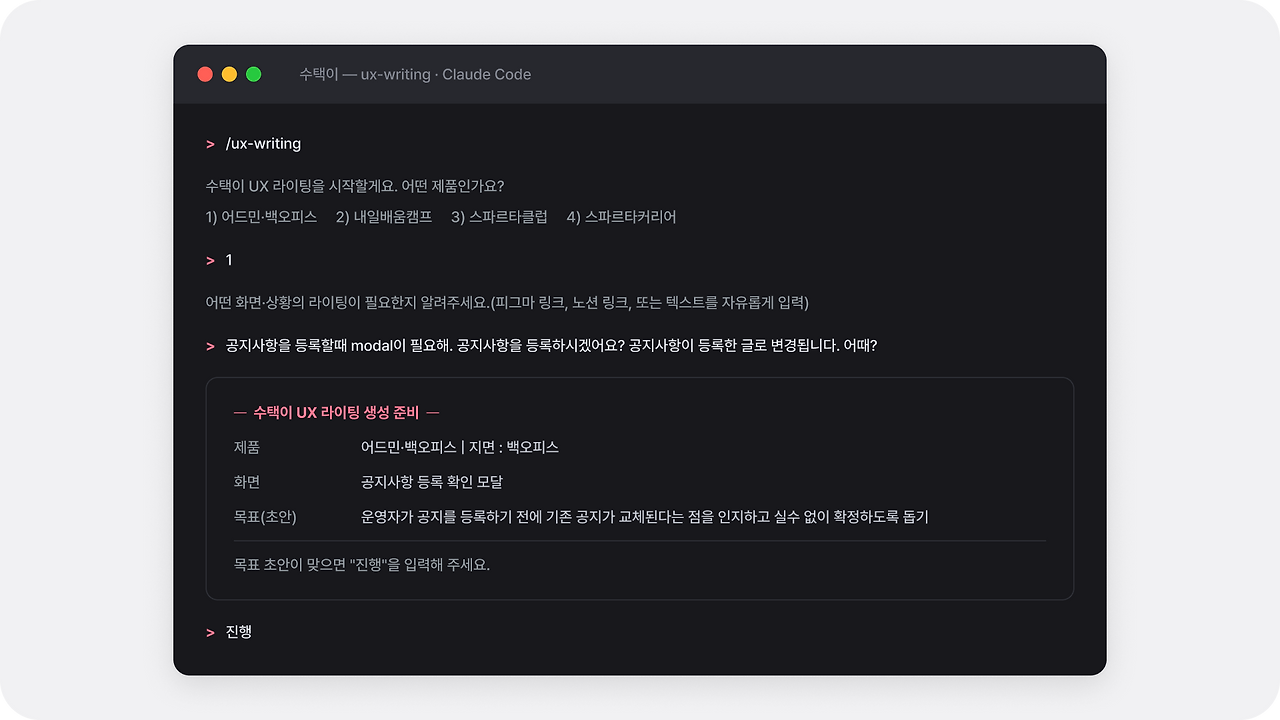Click the green maximize window button
The image size is (1280, 720).
tap(254, 74)
